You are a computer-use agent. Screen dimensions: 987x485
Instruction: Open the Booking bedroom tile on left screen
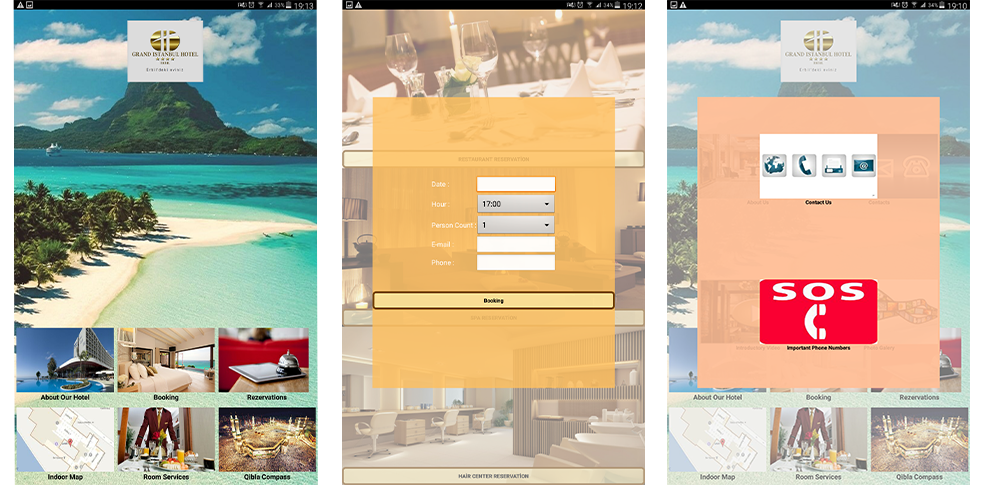[166, 360]
